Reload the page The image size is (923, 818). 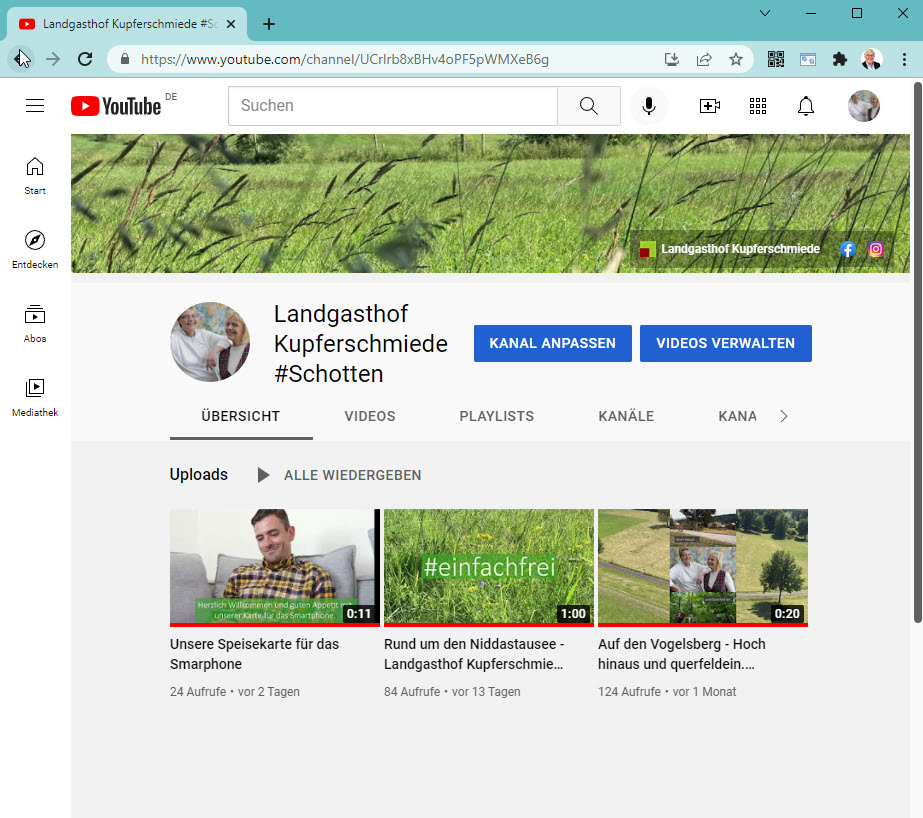[x=85, y=59]
